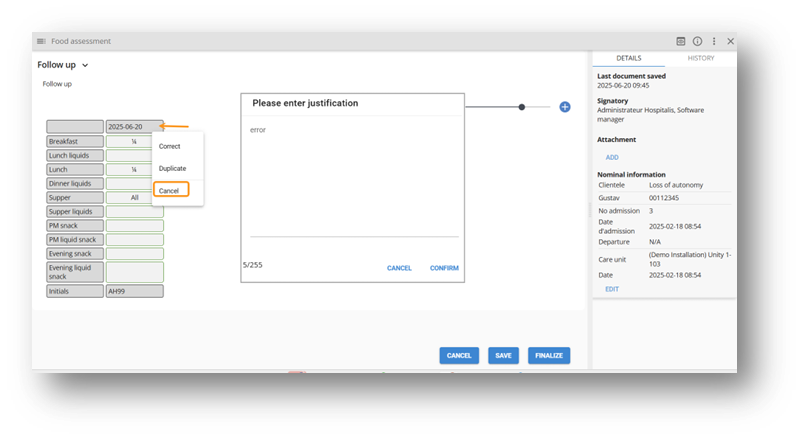The width and height of the screenshot is (802, 438).
Task: Expand the Follow up dropdown chevron
Action: (85, 65)
